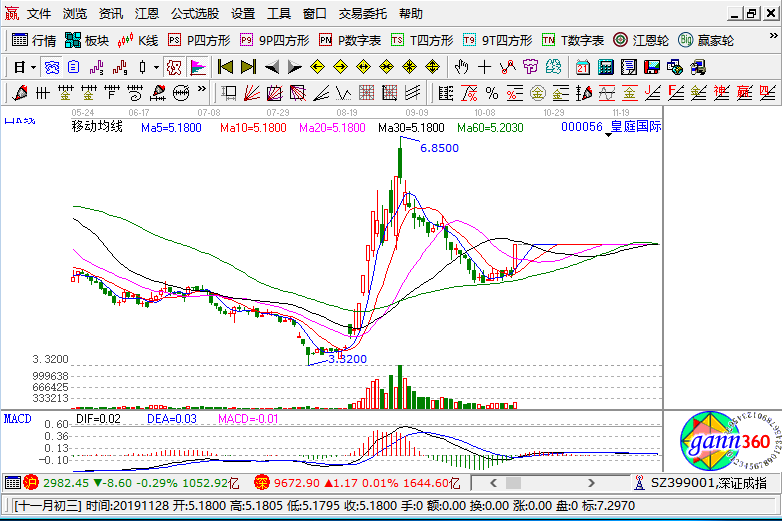
Task: Click the scrollbar right arrow
Action: (x=591, y=483)
